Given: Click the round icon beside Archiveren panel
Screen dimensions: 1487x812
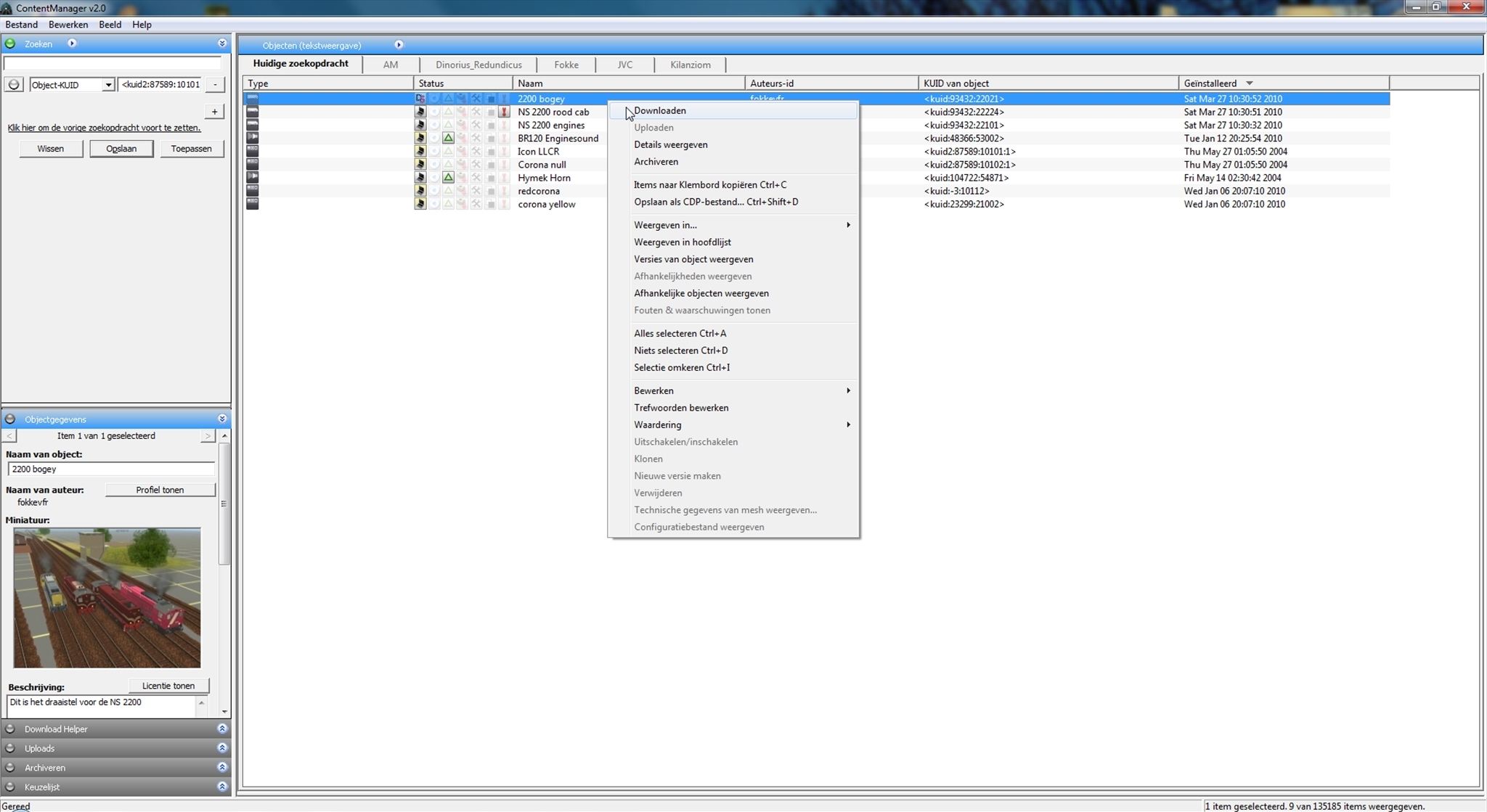Looking at the screenshot, I should click(x=10, y=768).
